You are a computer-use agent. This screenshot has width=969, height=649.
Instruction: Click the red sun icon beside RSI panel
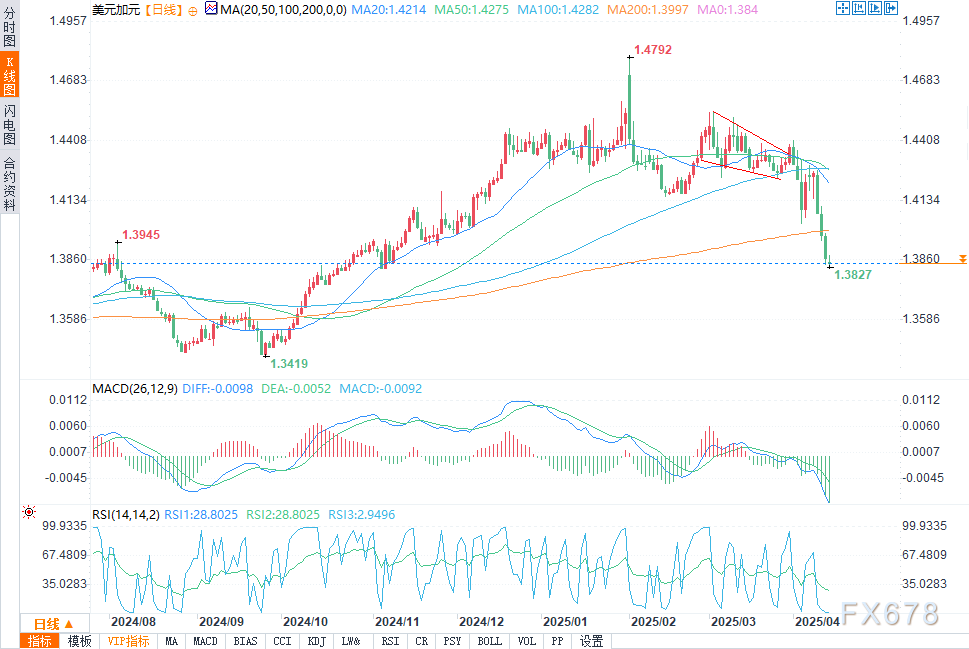(x=28, y=512)
